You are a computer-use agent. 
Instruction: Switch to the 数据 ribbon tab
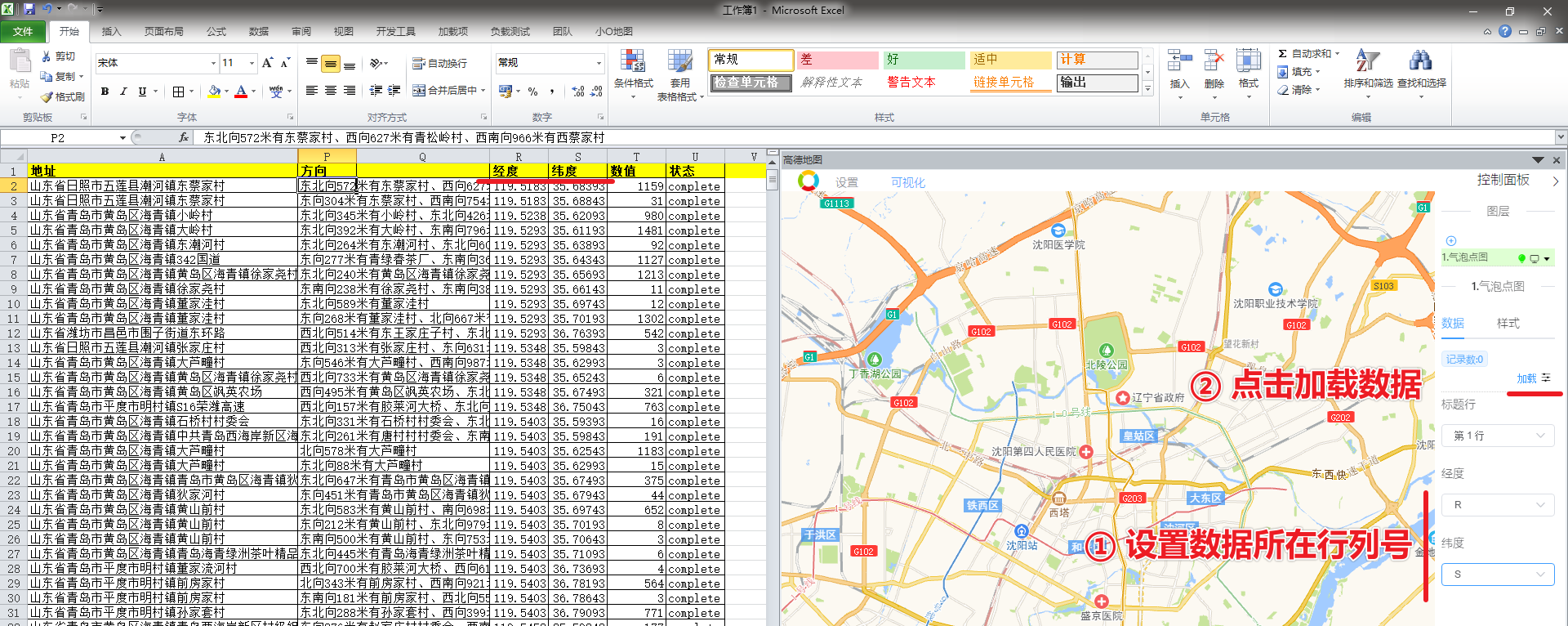tap(259, 32)
